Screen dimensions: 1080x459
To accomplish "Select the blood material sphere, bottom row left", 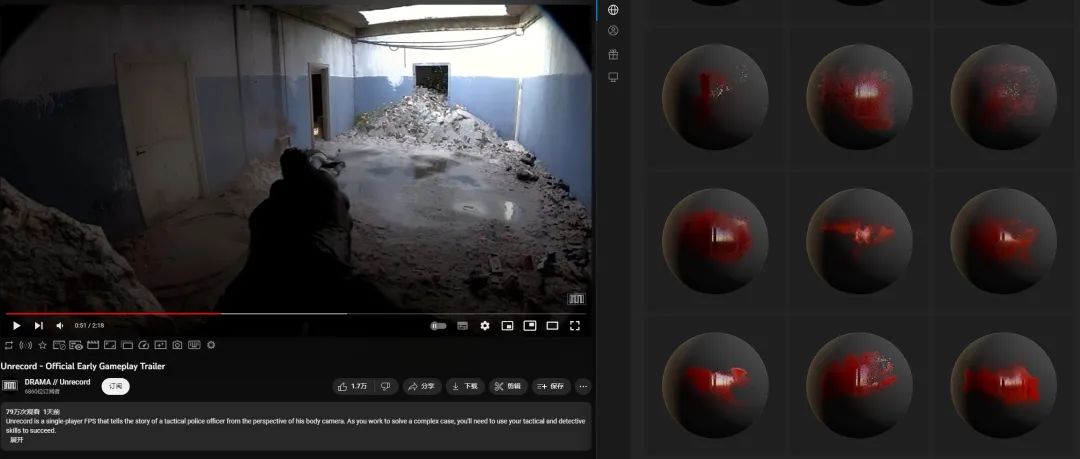I will (715, 385).
